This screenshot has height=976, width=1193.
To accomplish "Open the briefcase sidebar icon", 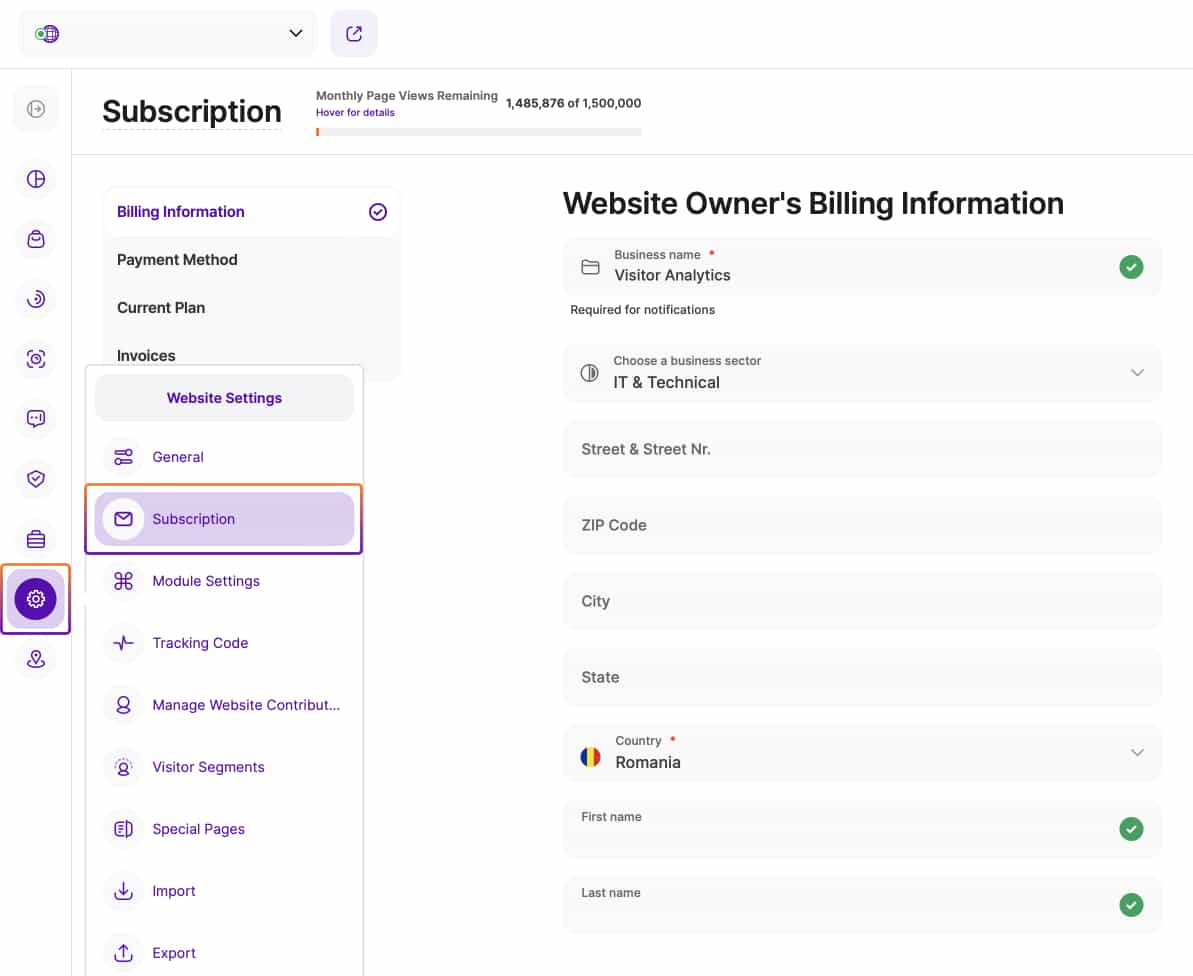I will (x=36, y=539).
